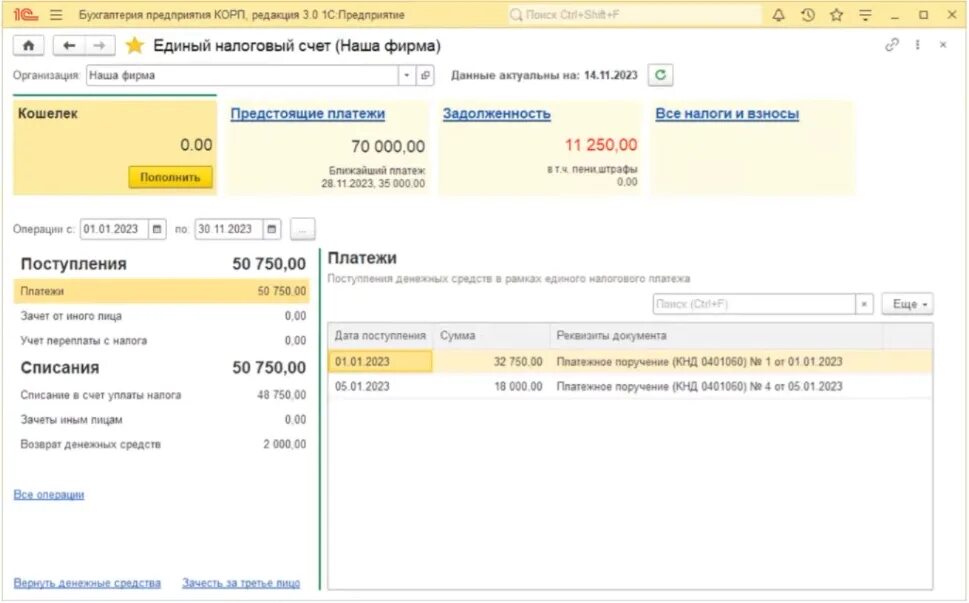969x603 pixels.
Task: Click the Пополнить button
Action: point(171,177)
